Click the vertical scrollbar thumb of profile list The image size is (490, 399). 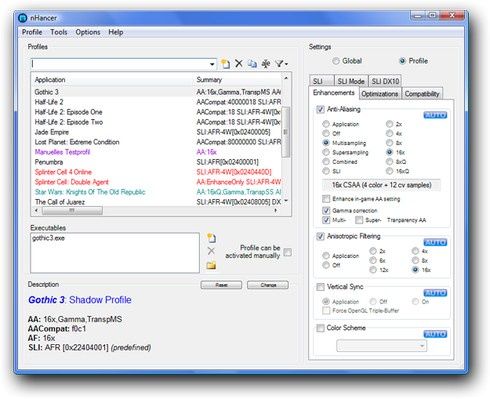click(x=286, y=132)
